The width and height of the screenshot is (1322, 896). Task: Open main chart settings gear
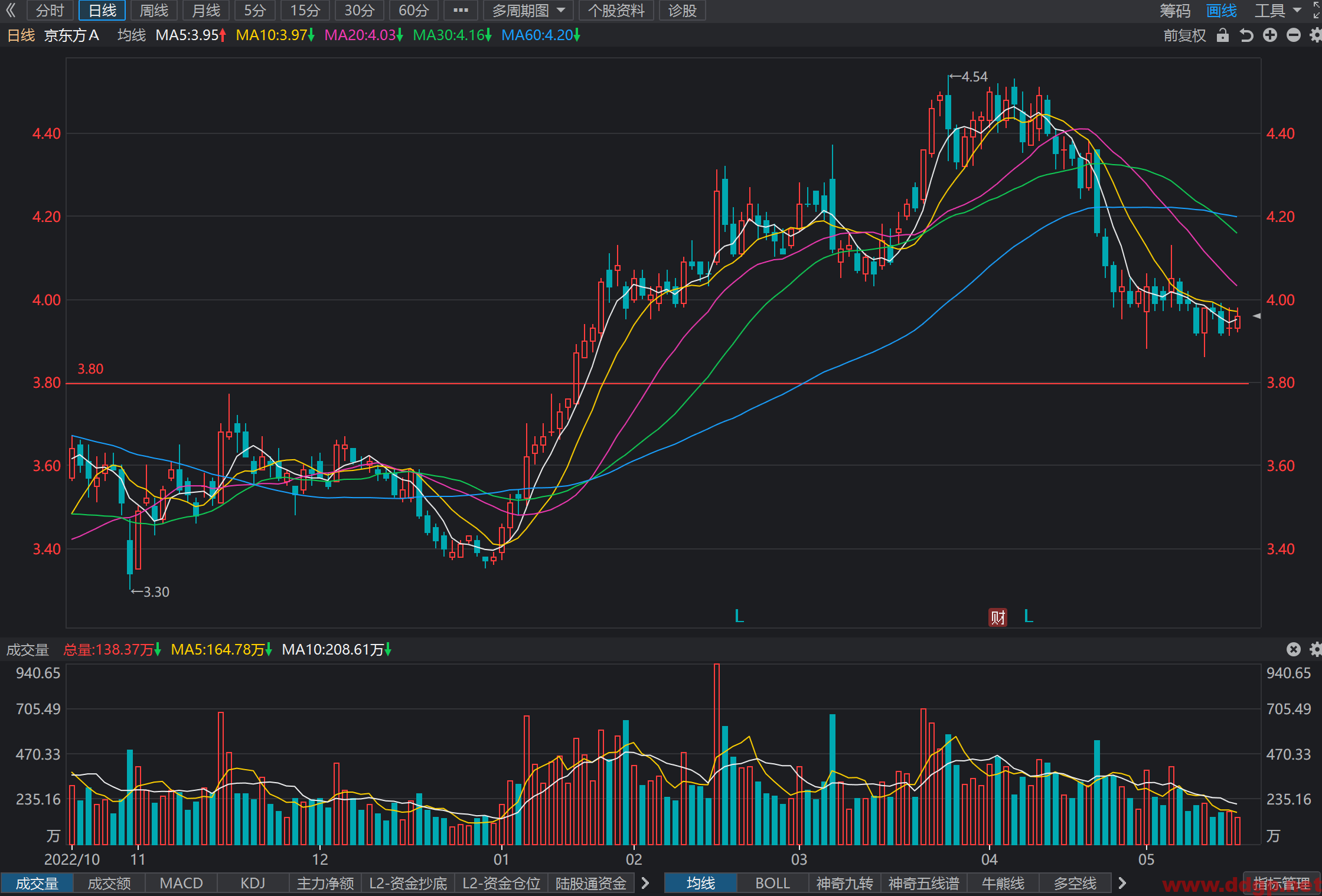[x=1316, y=35]
